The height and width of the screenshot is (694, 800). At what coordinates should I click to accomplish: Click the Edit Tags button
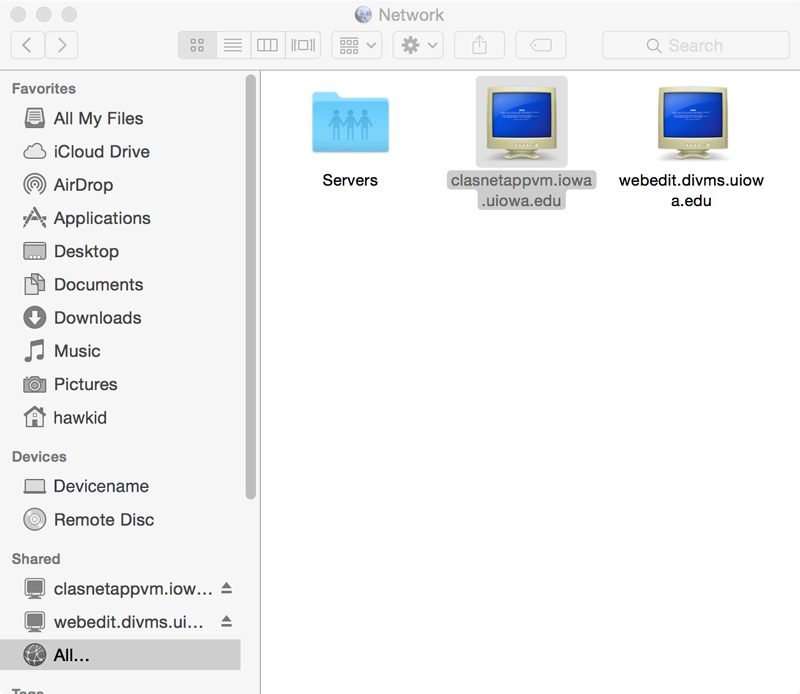point(540,45)
